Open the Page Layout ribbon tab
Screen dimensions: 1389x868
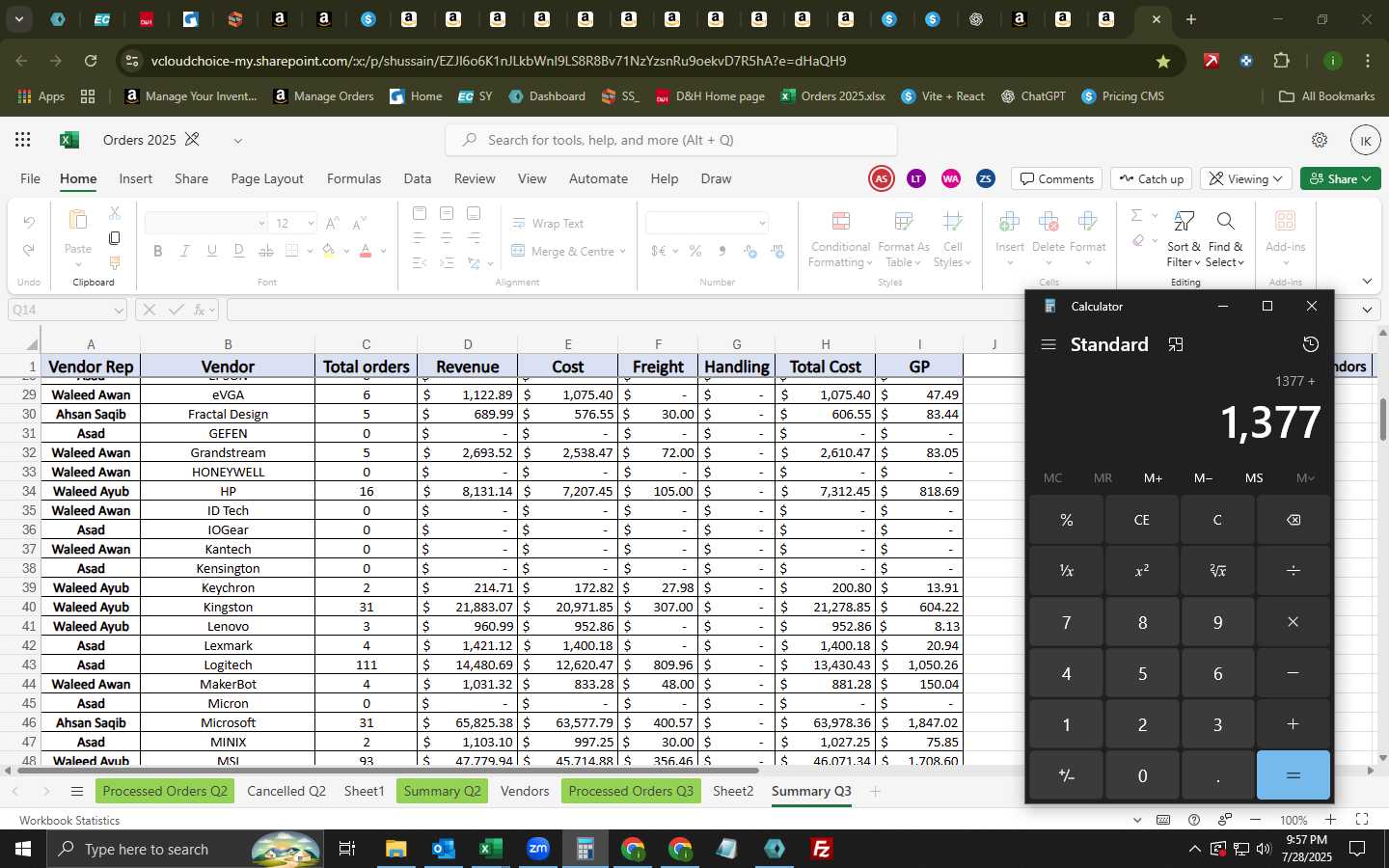267,178
